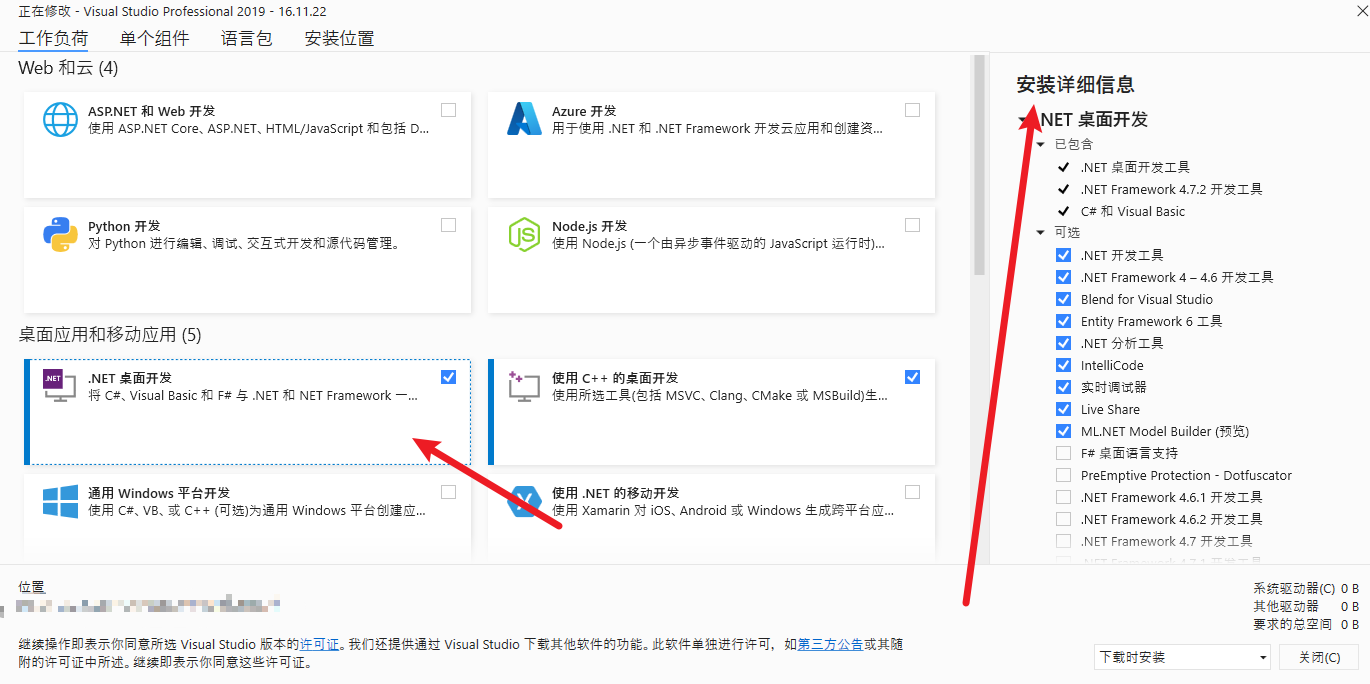This screenshot has width=1370, height=684.
Task: Uncheck .NET Framework 4 – 4.6 开发工具
Action: point(1063,277)
